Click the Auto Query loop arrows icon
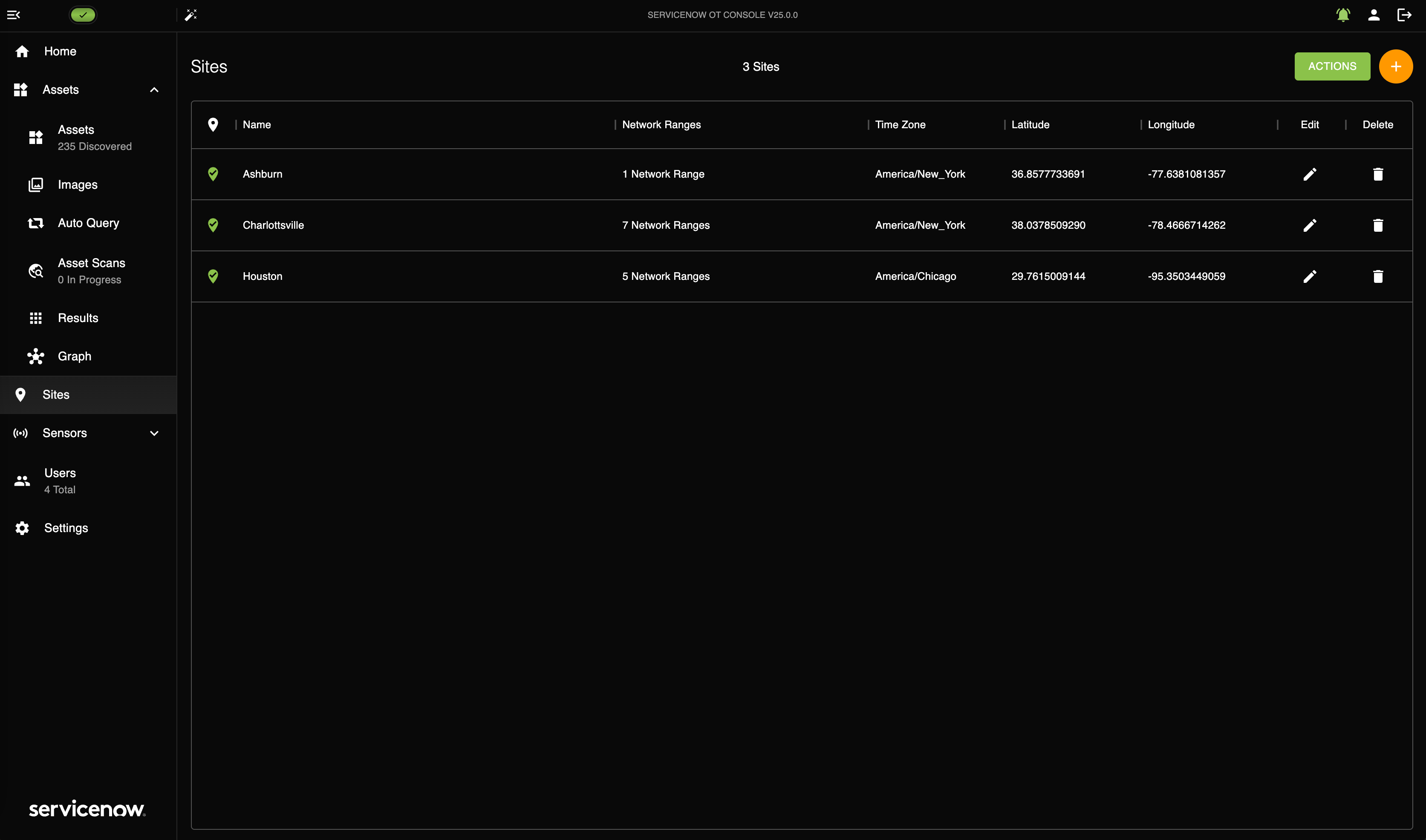 tap(36, 223)
